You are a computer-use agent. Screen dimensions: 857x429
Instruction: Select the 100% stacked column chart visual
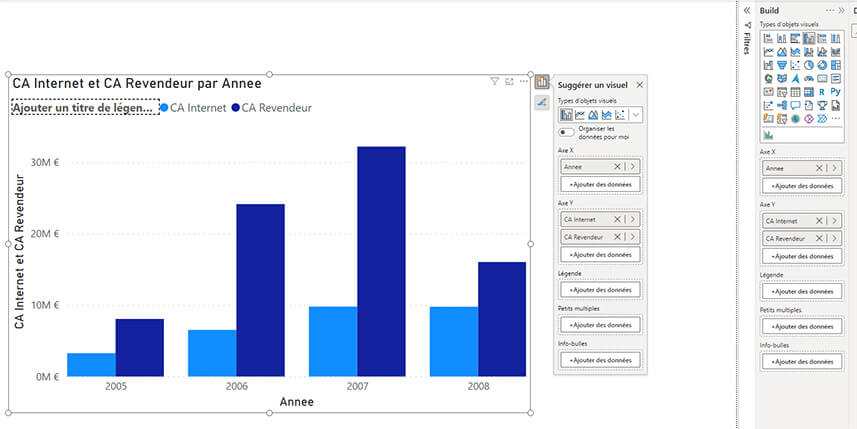pyautogui.click(x=836, y=38)
